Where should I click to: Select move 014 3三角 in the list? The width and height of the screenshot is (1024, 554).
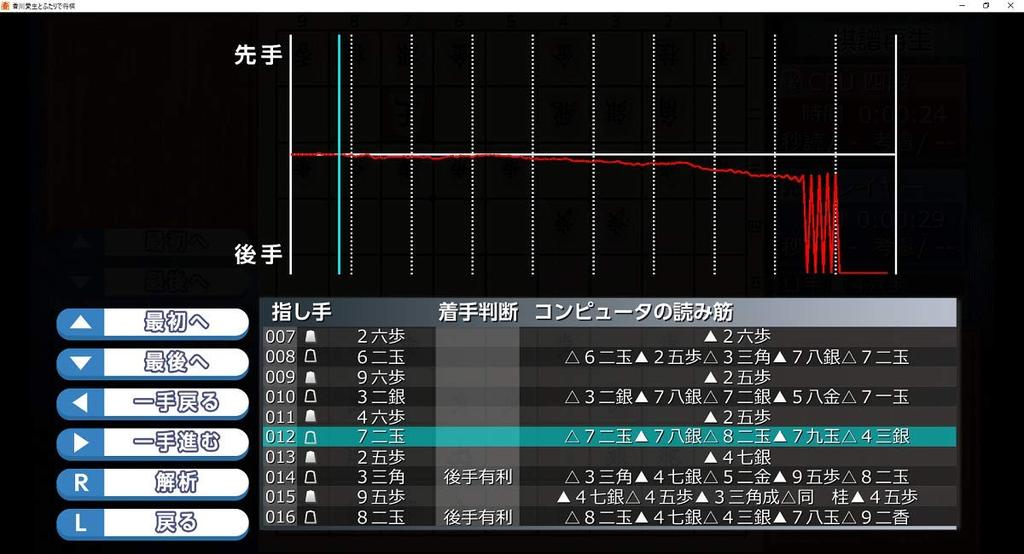click(380, 477)
